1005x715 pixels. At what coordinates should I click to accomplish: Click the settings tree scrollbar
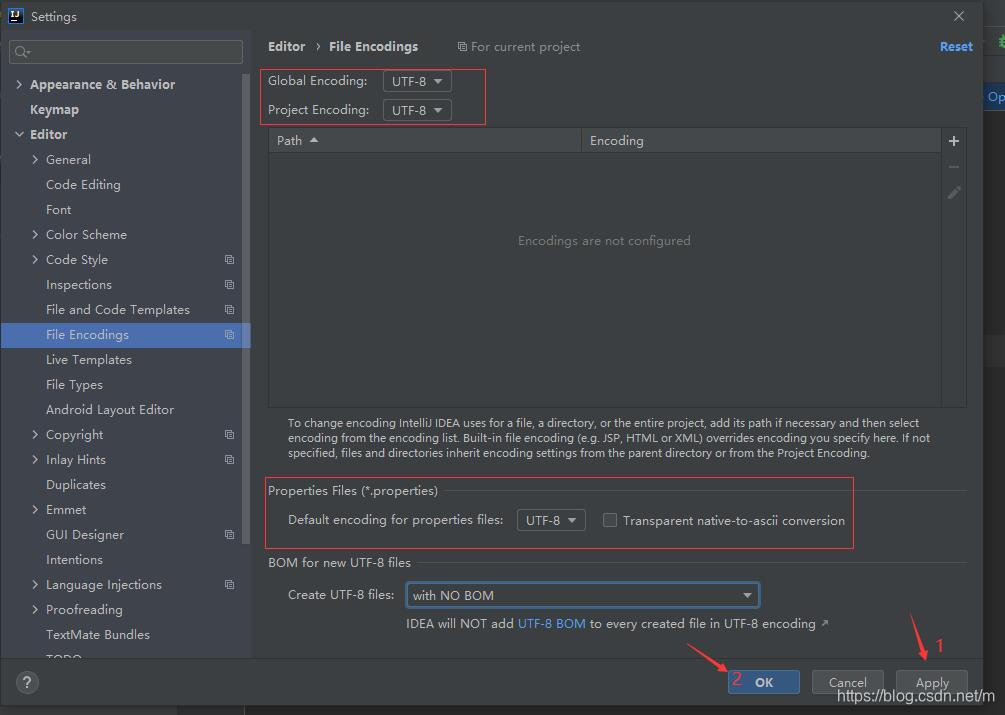point(245,309)
